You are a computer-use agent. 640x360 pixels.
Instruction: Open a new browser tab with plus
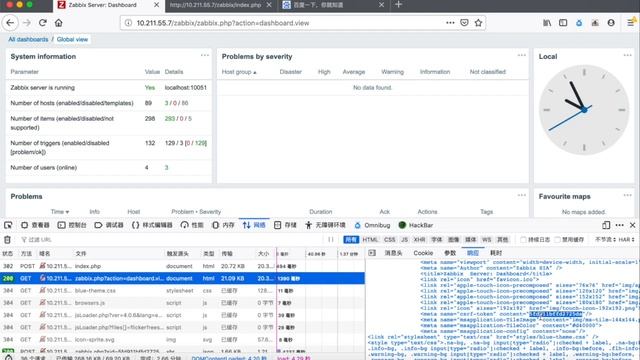click(x=399, y=5)
